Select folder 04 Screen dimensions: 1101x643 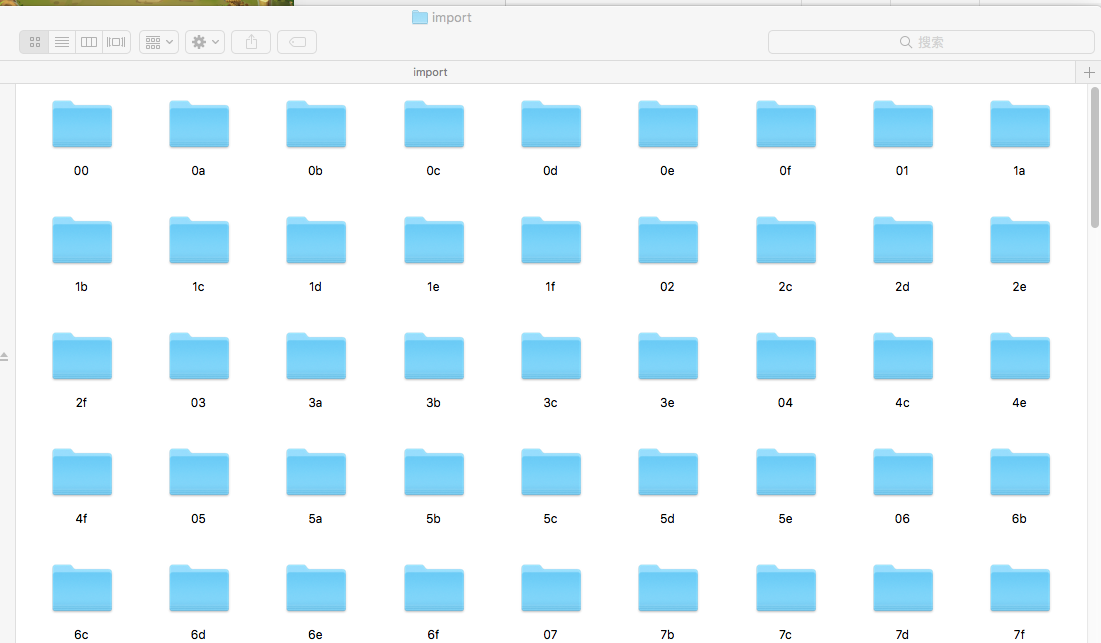point(786,356)
